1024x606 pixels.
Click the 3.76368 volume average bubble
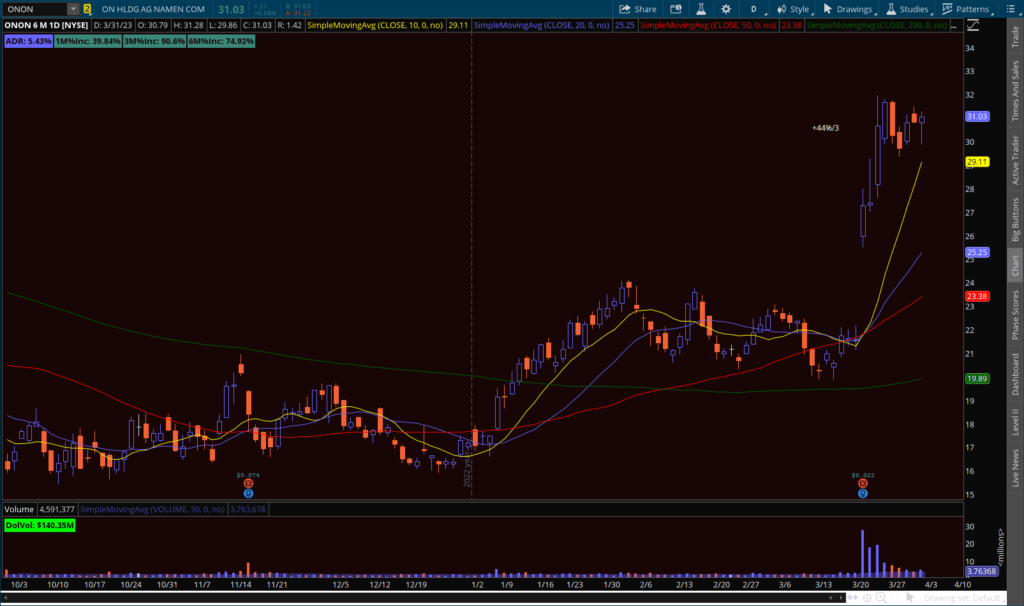pos(982,571)
